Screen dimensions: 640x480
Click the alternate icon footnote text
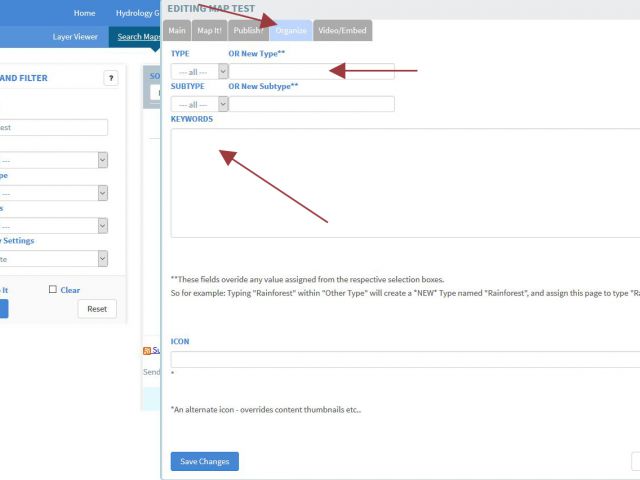[x=266, y=409]
